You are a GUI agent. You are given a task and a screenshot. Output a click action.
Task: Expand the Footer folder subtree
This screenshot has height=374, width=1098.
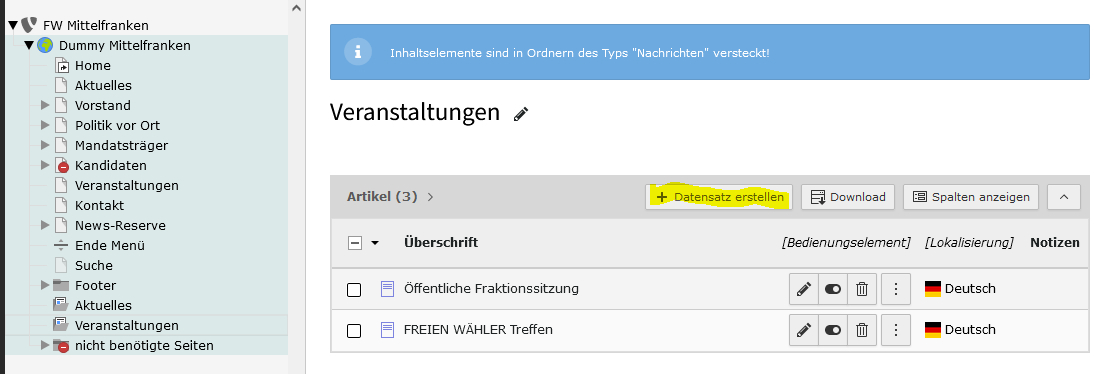46,285
